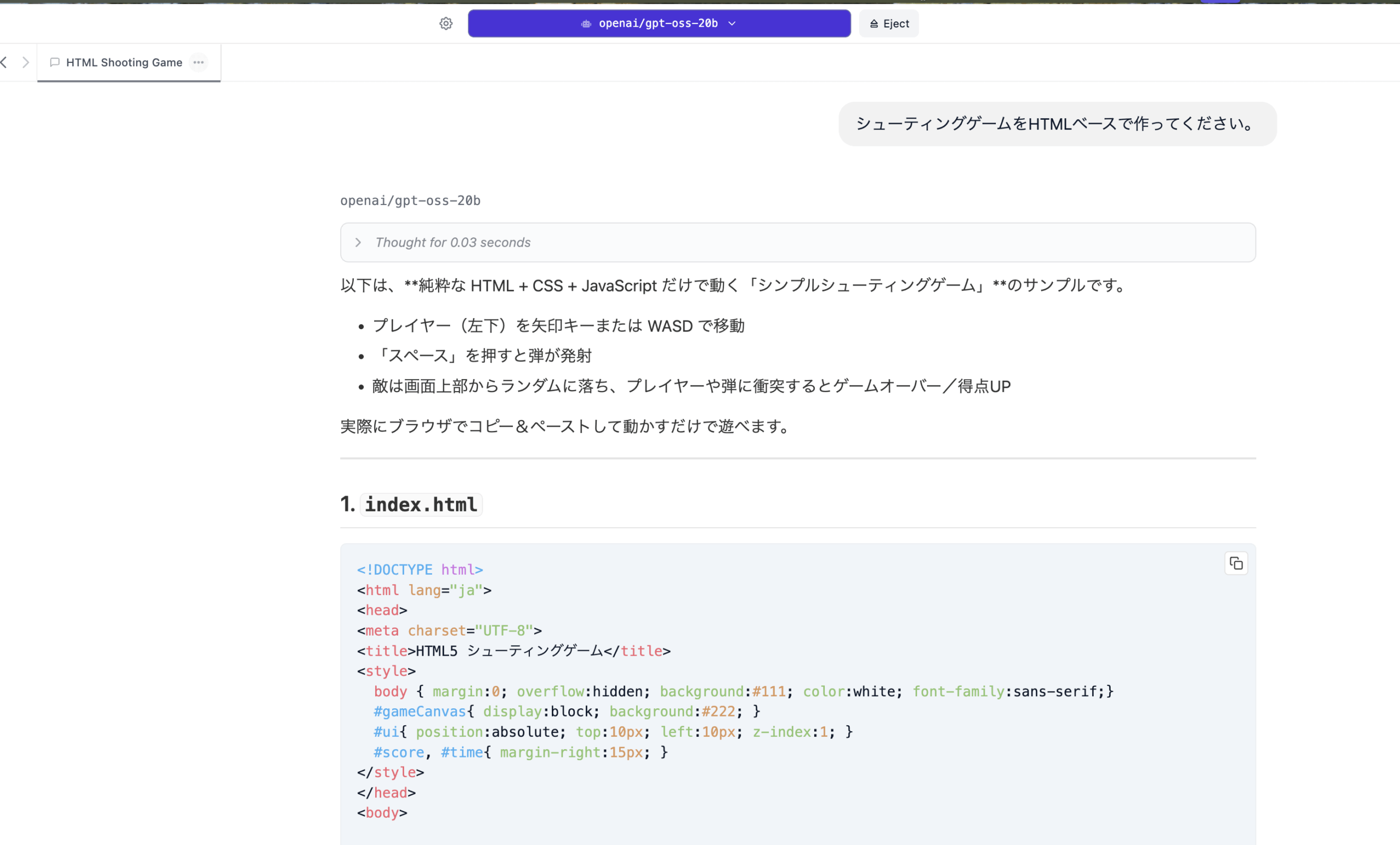Navigate back with left arrow

pos(4,62)
